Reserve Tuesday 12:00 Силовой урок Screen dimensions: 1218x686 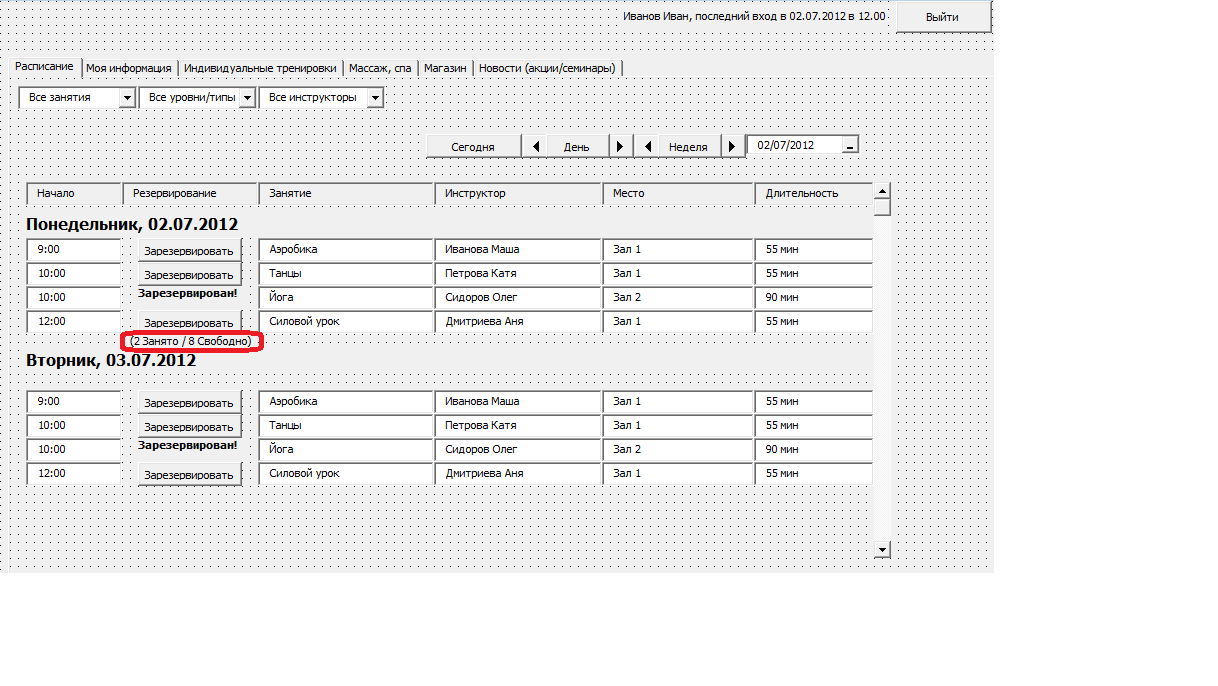coord(189,475)
